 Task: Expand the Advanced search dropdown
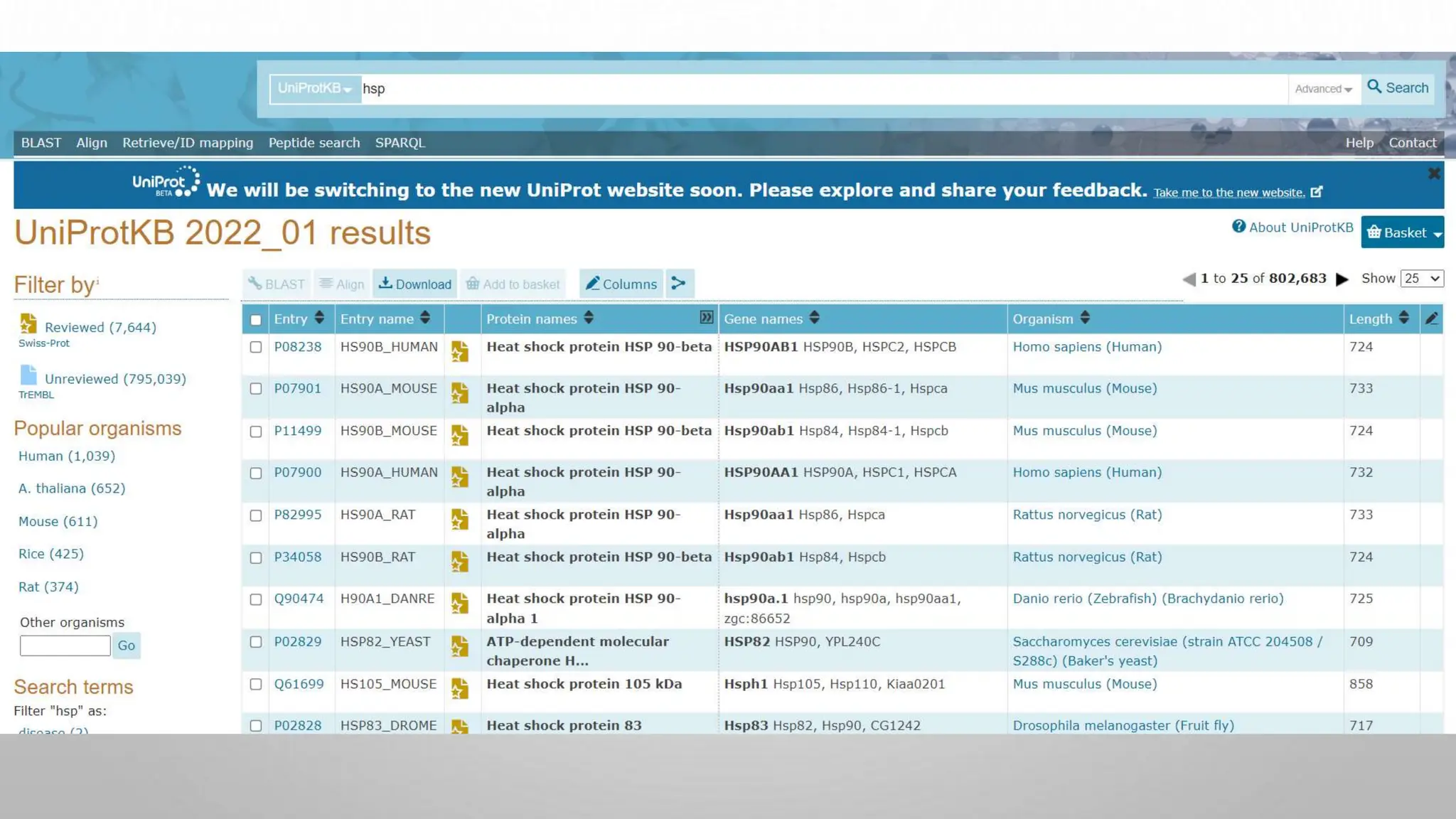[x=1323, y=89]
